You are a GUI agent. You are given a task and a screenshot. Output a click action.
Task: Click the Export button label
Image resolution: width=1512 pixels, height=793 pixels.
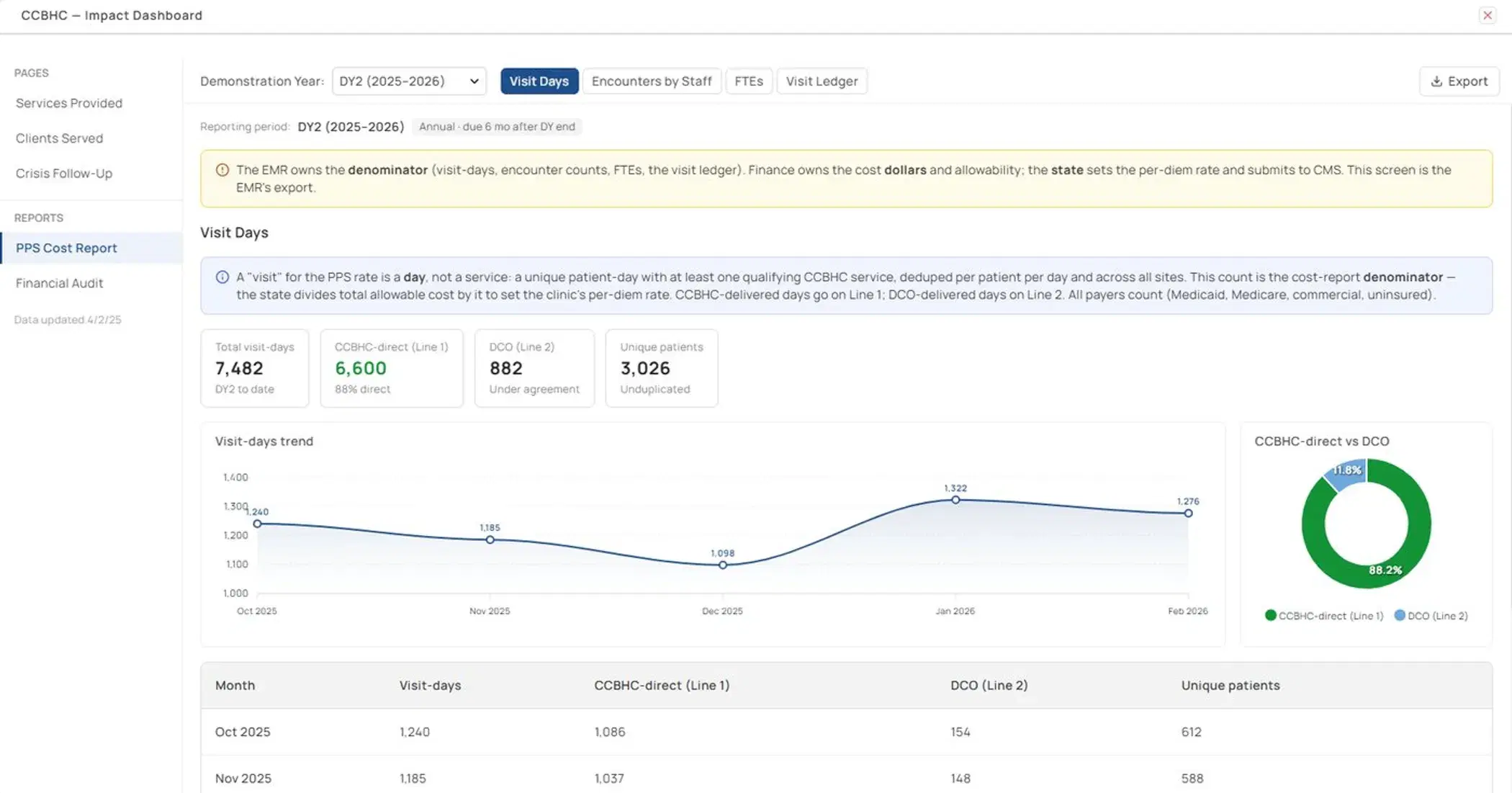1467,81
